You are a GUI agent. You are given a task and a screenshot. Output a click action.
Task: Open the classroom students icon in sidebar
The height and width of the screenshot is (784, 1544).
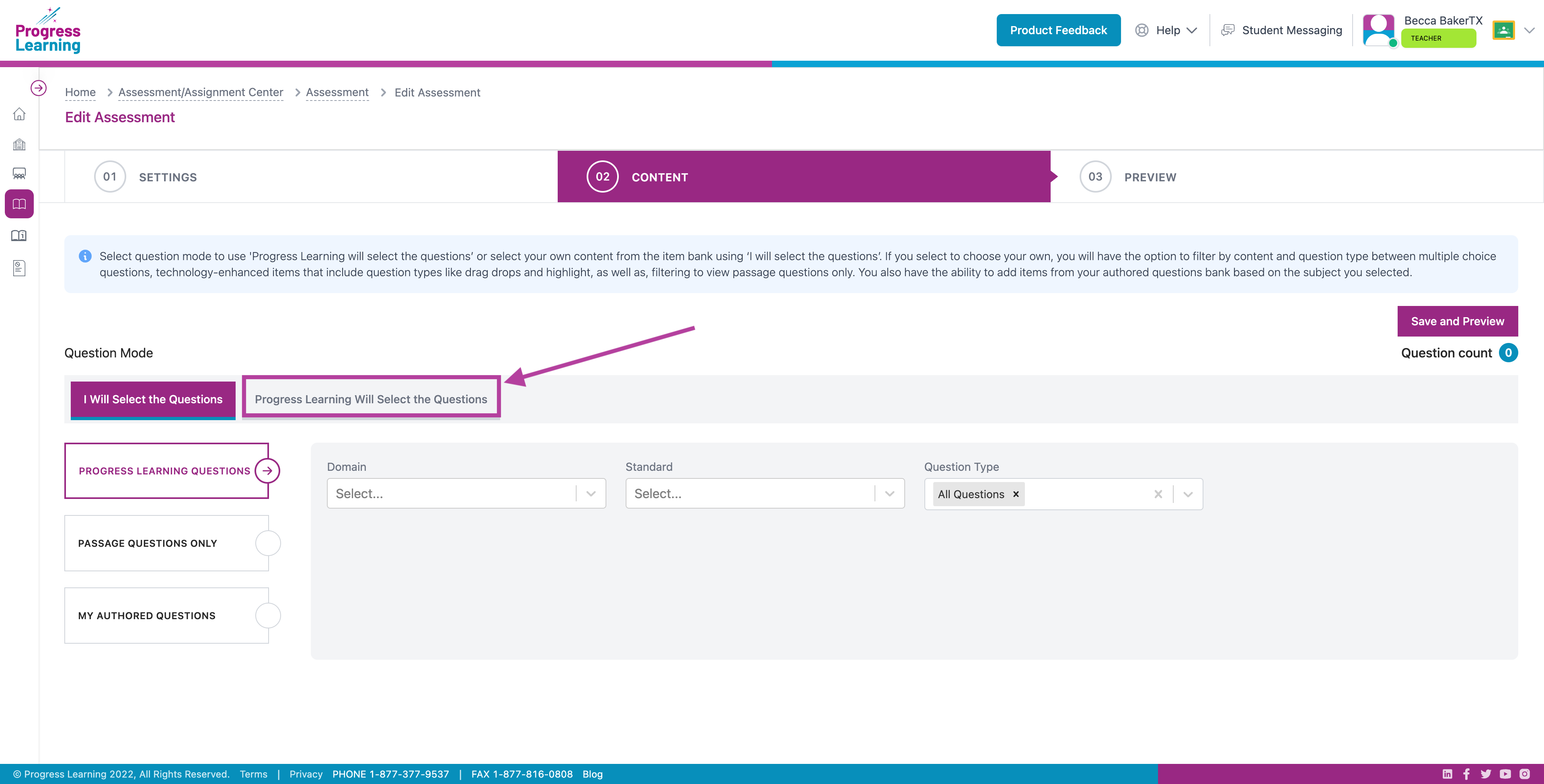(x=19, y=174)
